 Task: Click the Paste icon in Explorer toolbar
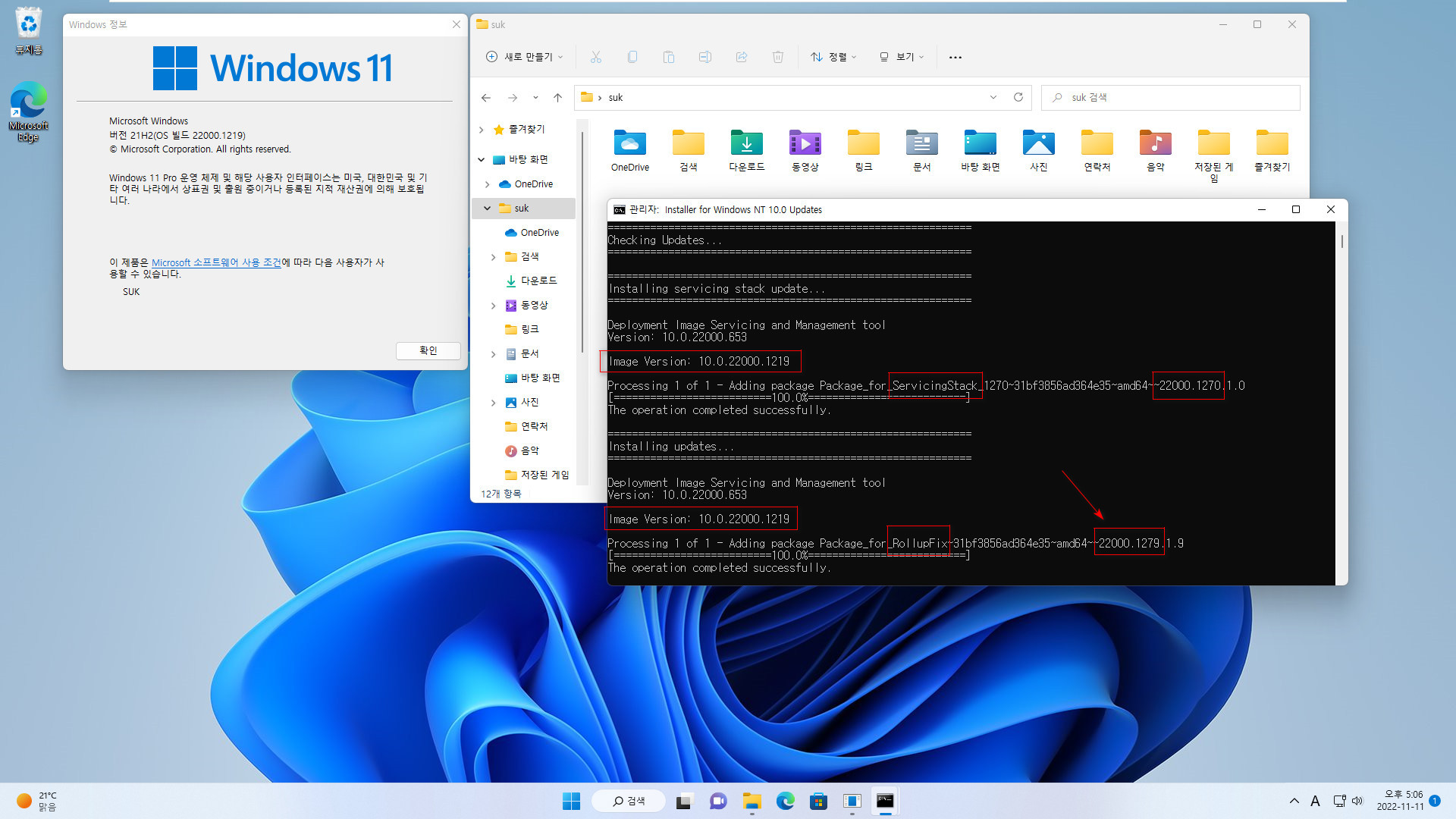pos(669,57)
